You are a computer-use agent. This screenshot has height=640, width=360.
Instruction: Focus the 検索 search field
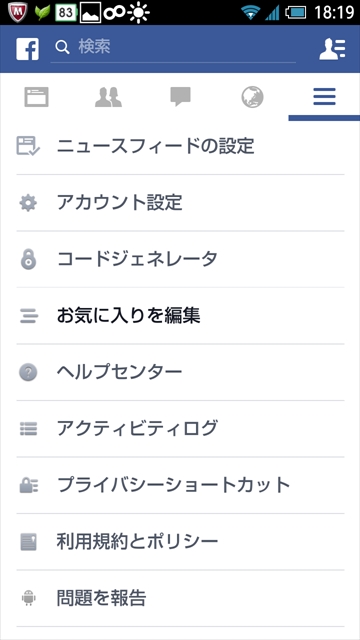tap(173, 48)
